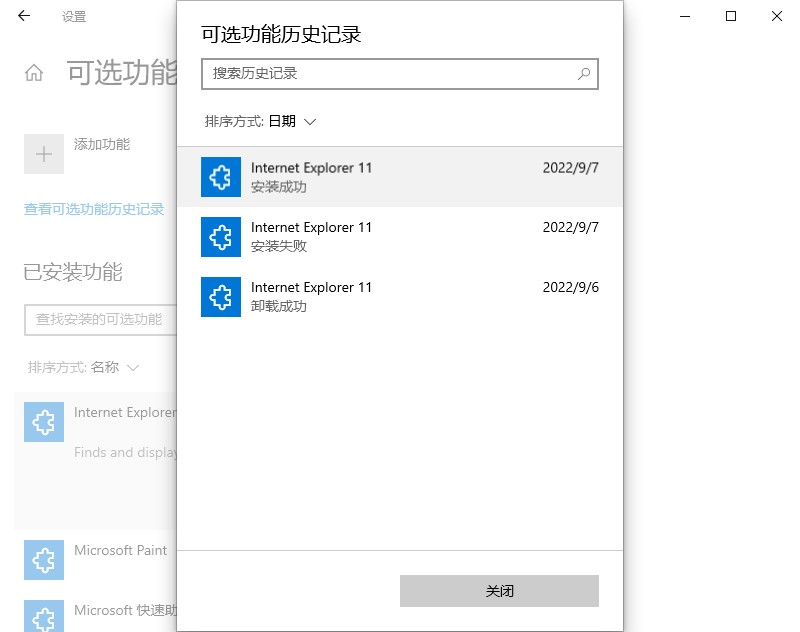
Task: Click the magnifier icon in history search box
Action: click(x=584, y=73)
